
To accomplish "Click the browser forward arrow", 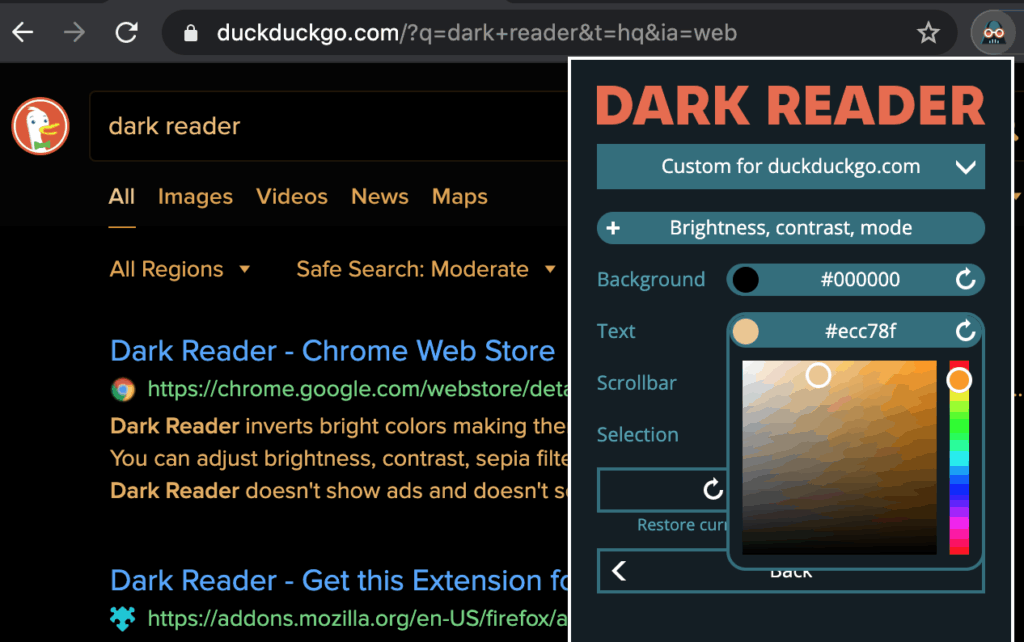I will coord(74,32).
